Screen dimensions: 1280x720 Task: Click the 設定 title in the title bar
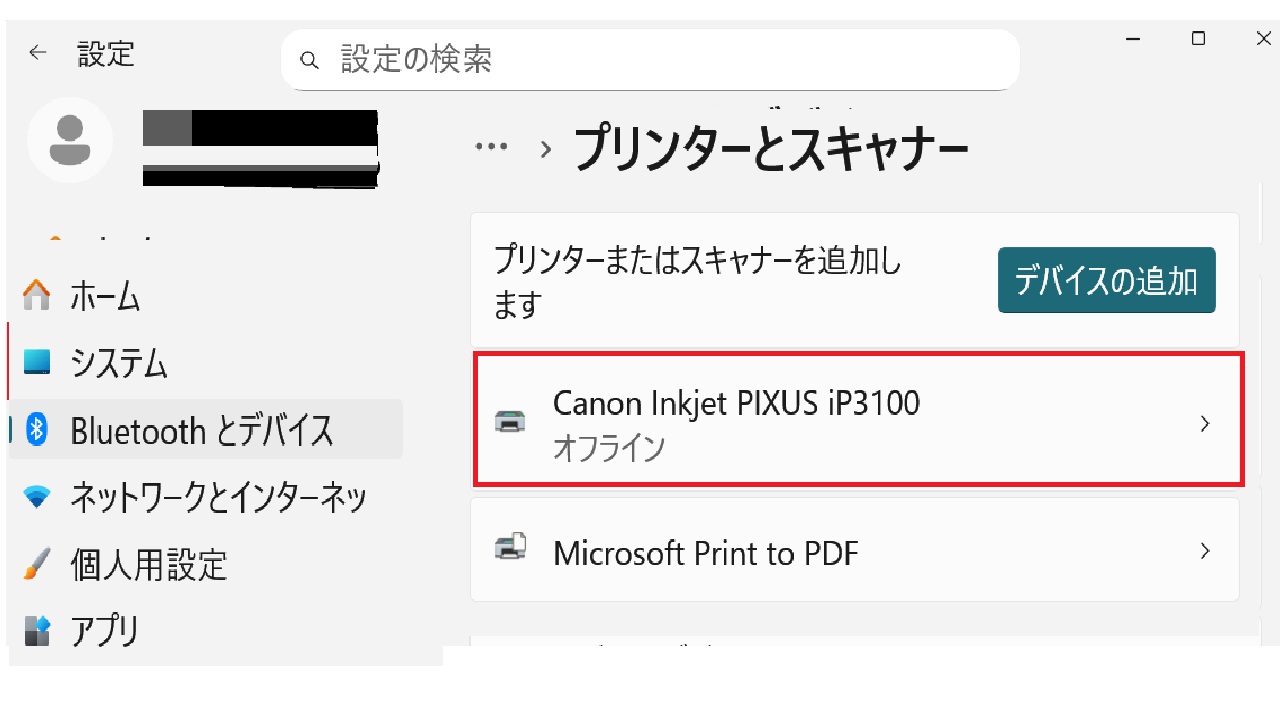coord(106,53)
